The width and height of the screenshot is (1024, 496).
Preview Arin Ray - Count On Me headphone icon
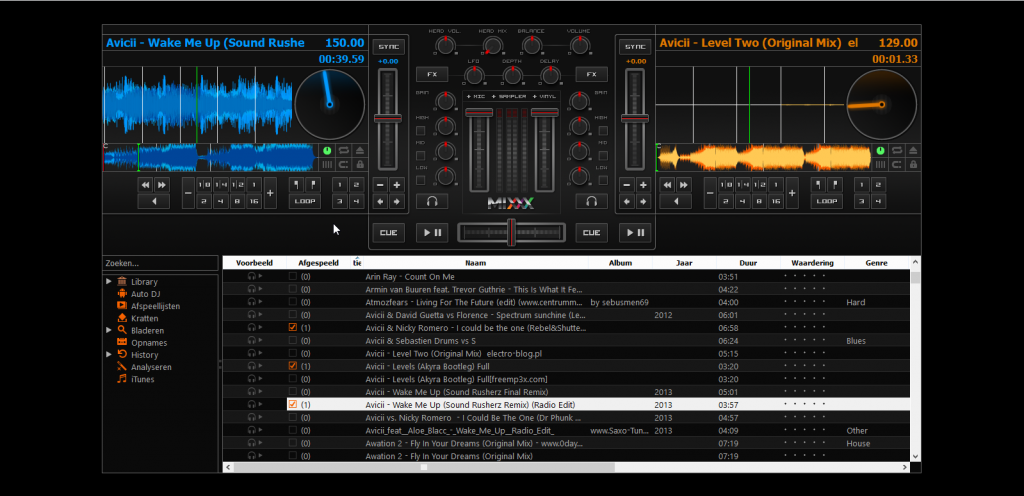[251, 277]
